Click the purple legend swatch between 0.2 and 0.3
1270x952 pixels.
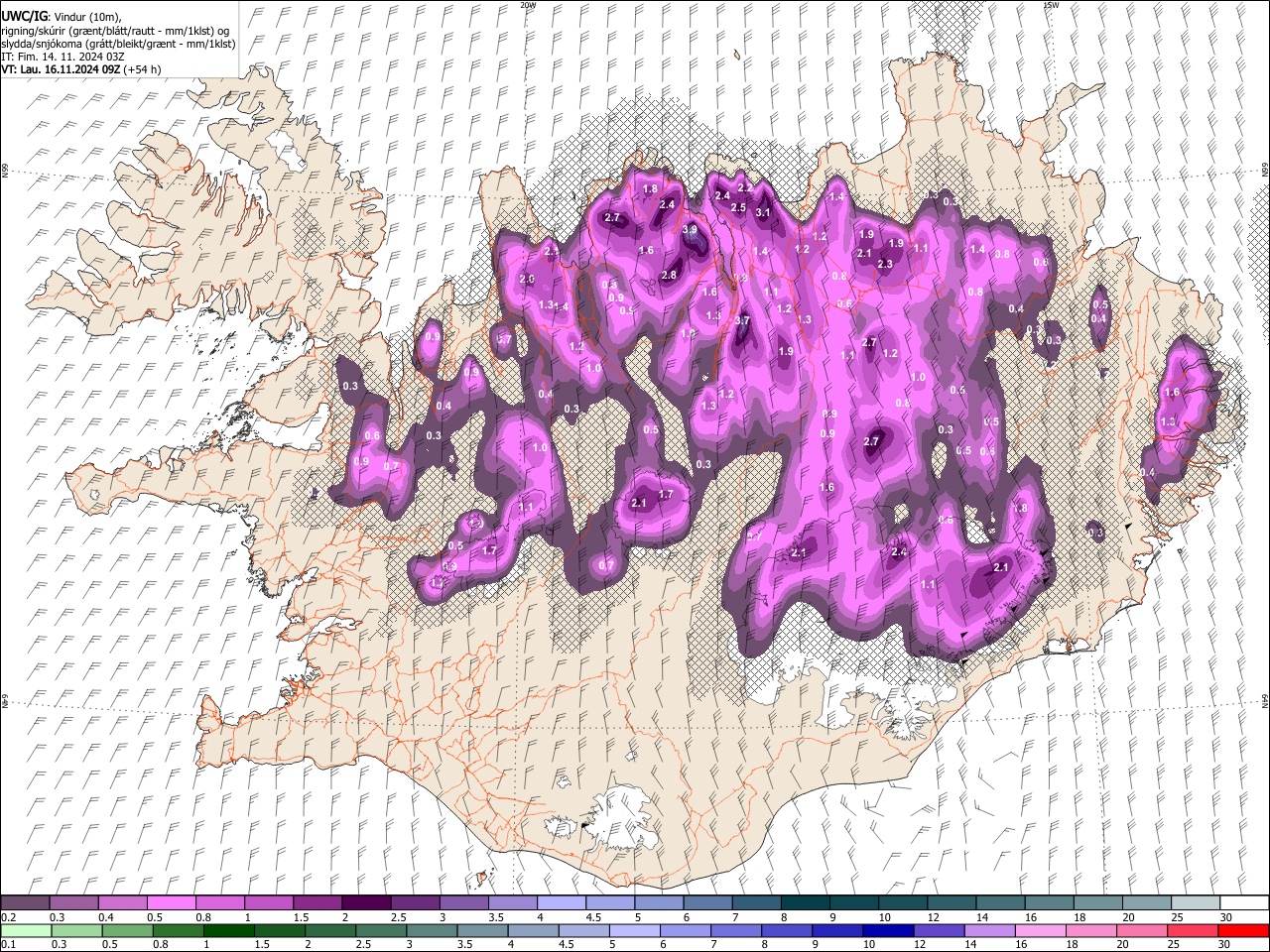pyautogui.click(x=25, y=902)
